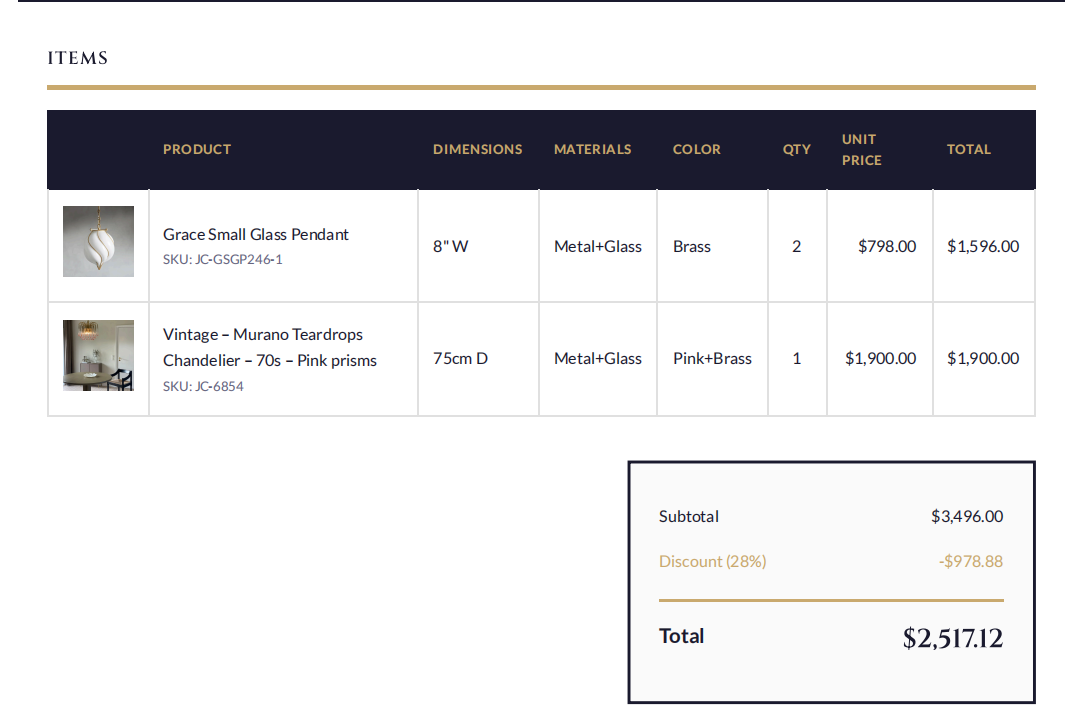Select SKU JC-6854 text
The image size is (1080, 727).
[203, 387]
